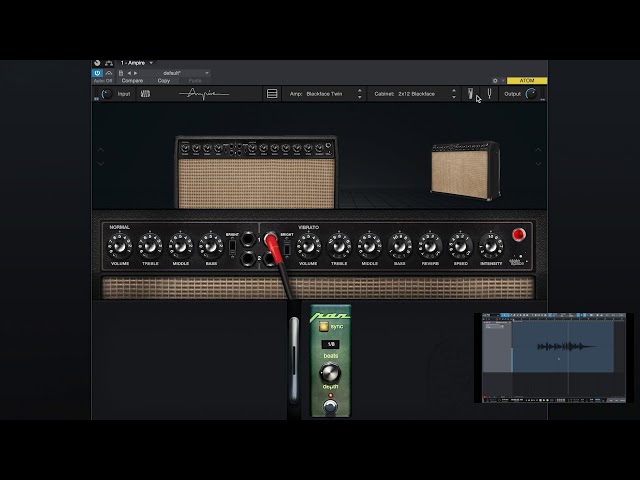Click the automation icon beside power button
This screenshot has height=480, width=640.
109,73
